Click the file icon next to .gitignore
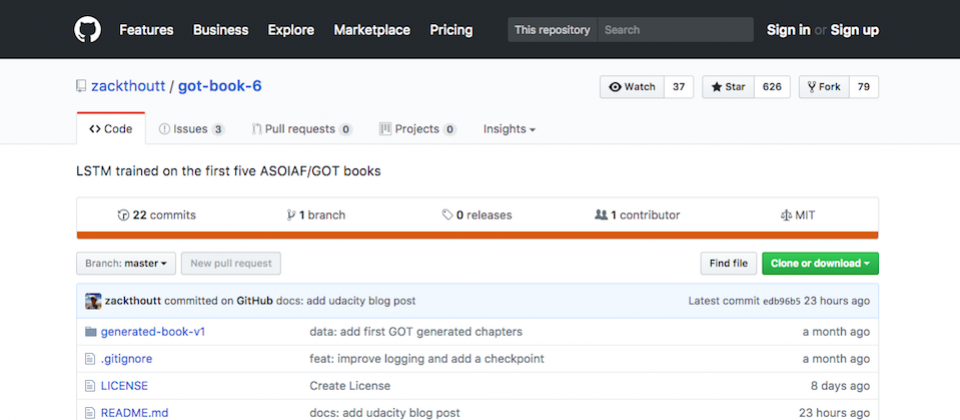The image size is (960, 420). (90, 359)
